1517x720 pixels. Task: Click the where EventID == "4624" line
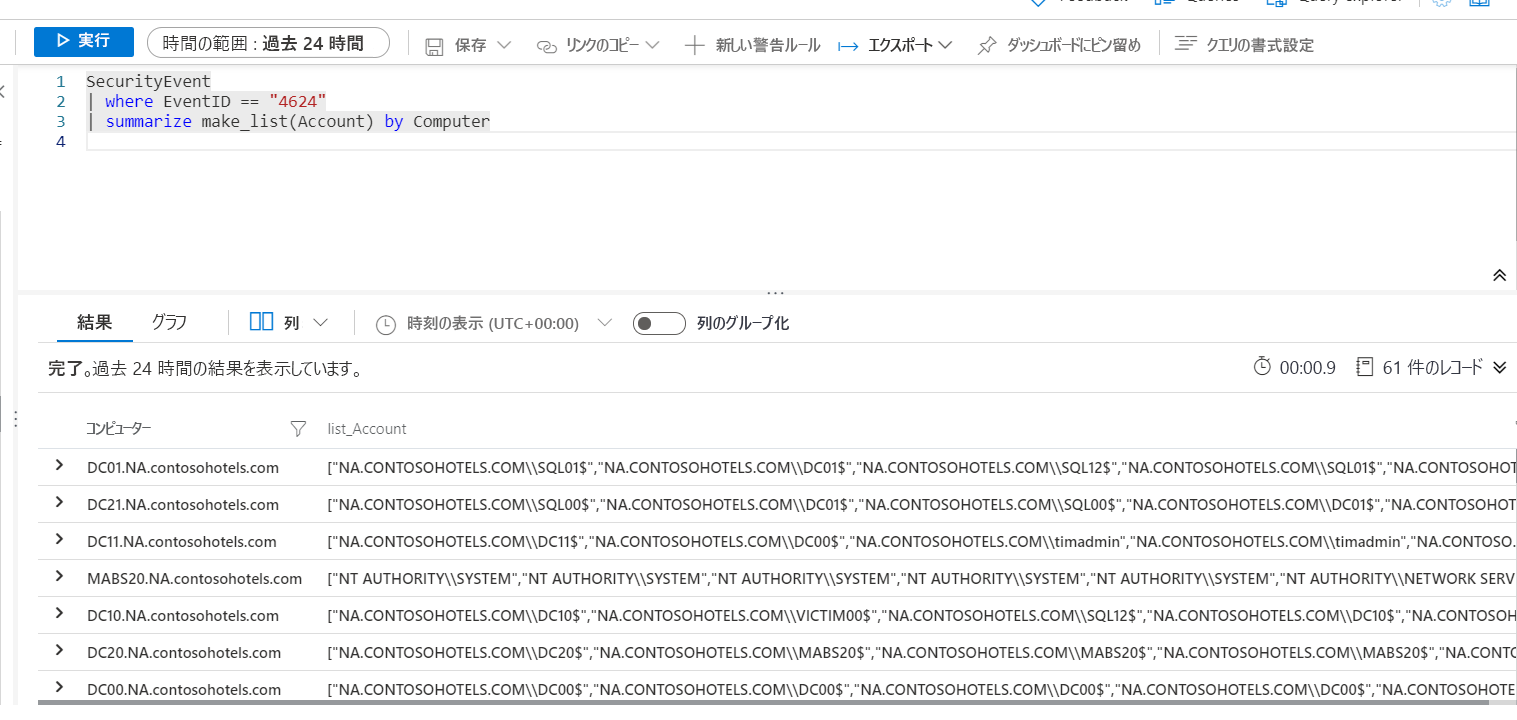(x=206, y=101)
